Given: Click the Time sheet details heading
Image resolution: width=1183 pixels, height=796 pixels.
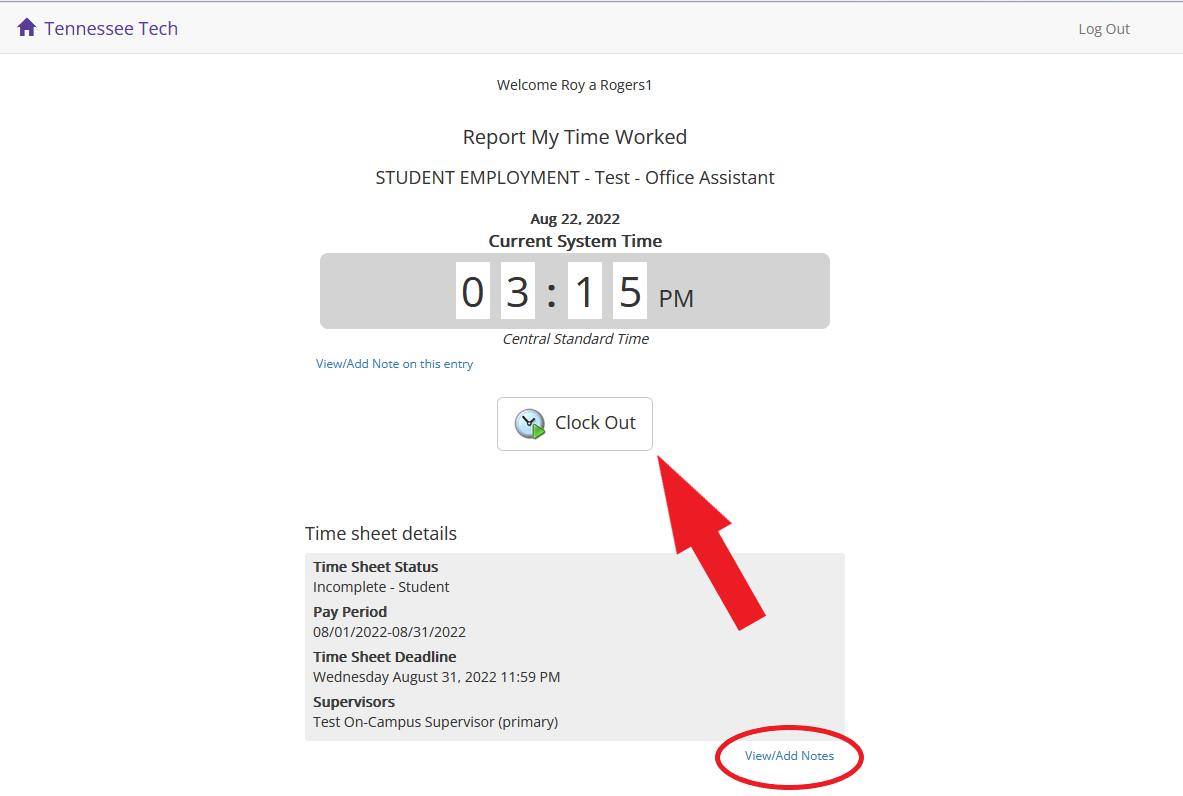Looking at the screenshot, I should point(380,533).
